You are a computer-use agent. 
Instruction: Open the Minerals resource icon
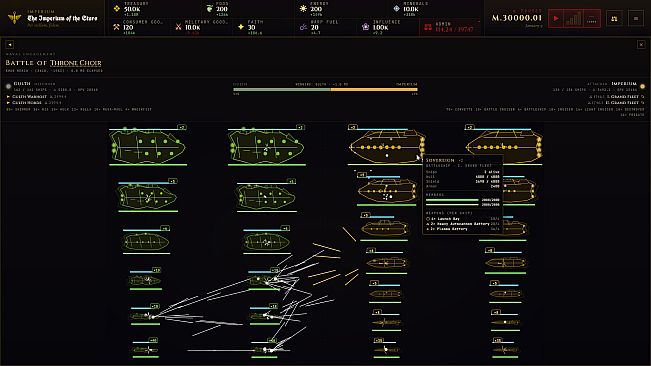click(x=396, y=8)
